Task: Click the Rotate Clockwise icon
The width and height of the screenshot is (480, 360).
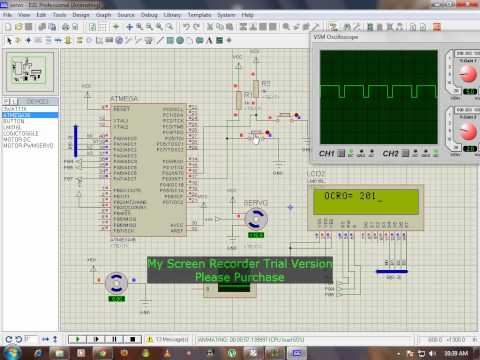Action: pyautogui.click(x=9, y=340)
